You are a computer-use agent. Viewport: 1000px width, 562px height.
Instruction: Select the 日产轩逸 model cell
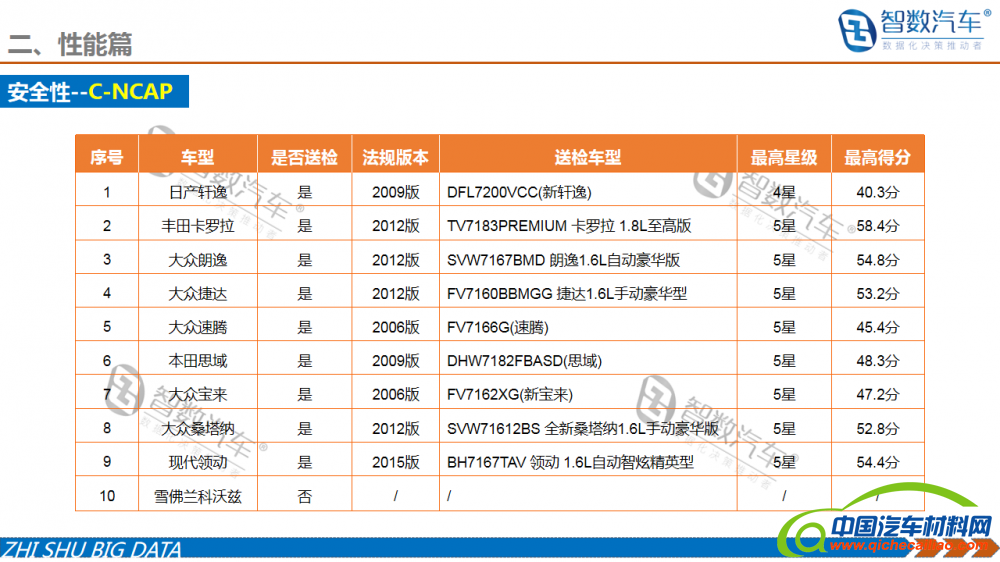pyautogui.click(x=197, y=192)
